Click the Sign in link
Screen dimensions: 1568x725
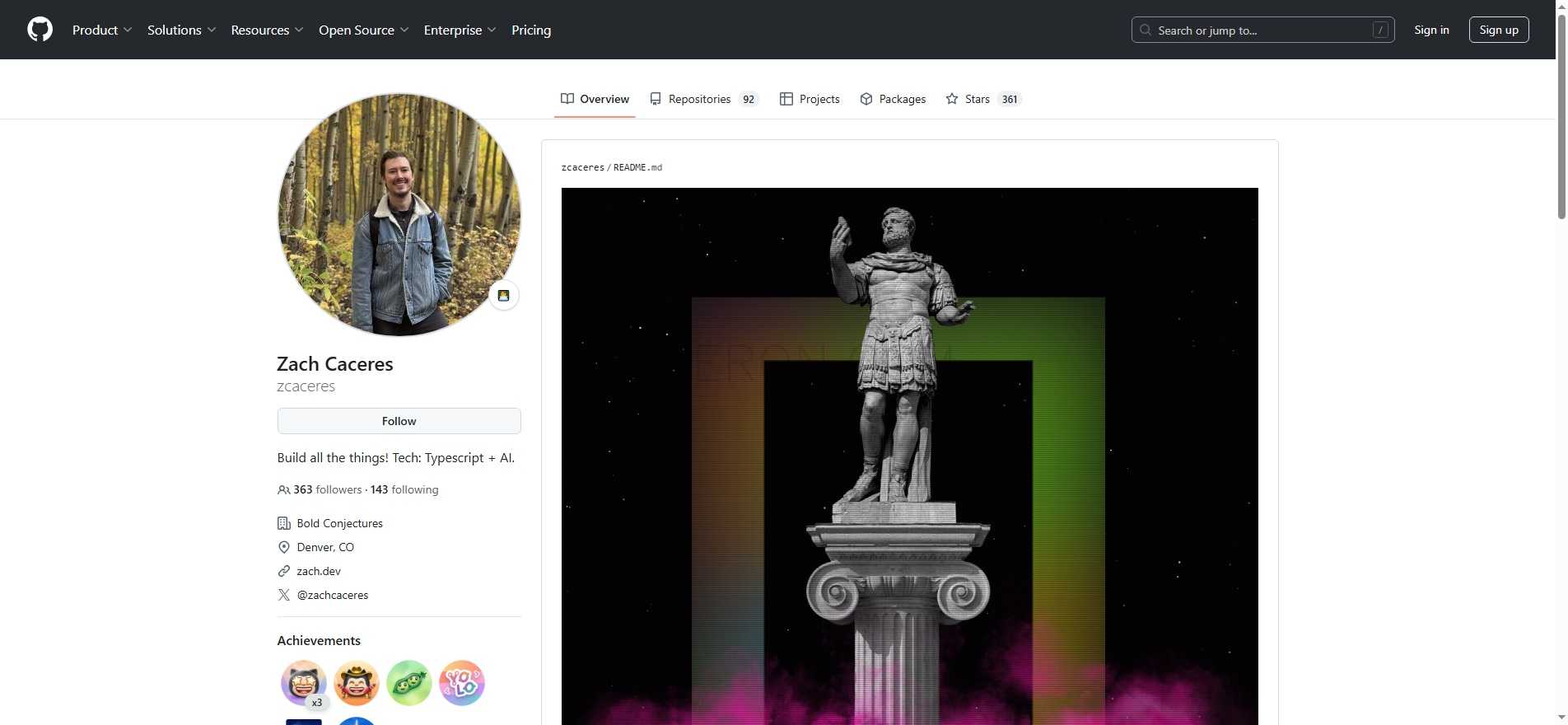point(1431,30)
